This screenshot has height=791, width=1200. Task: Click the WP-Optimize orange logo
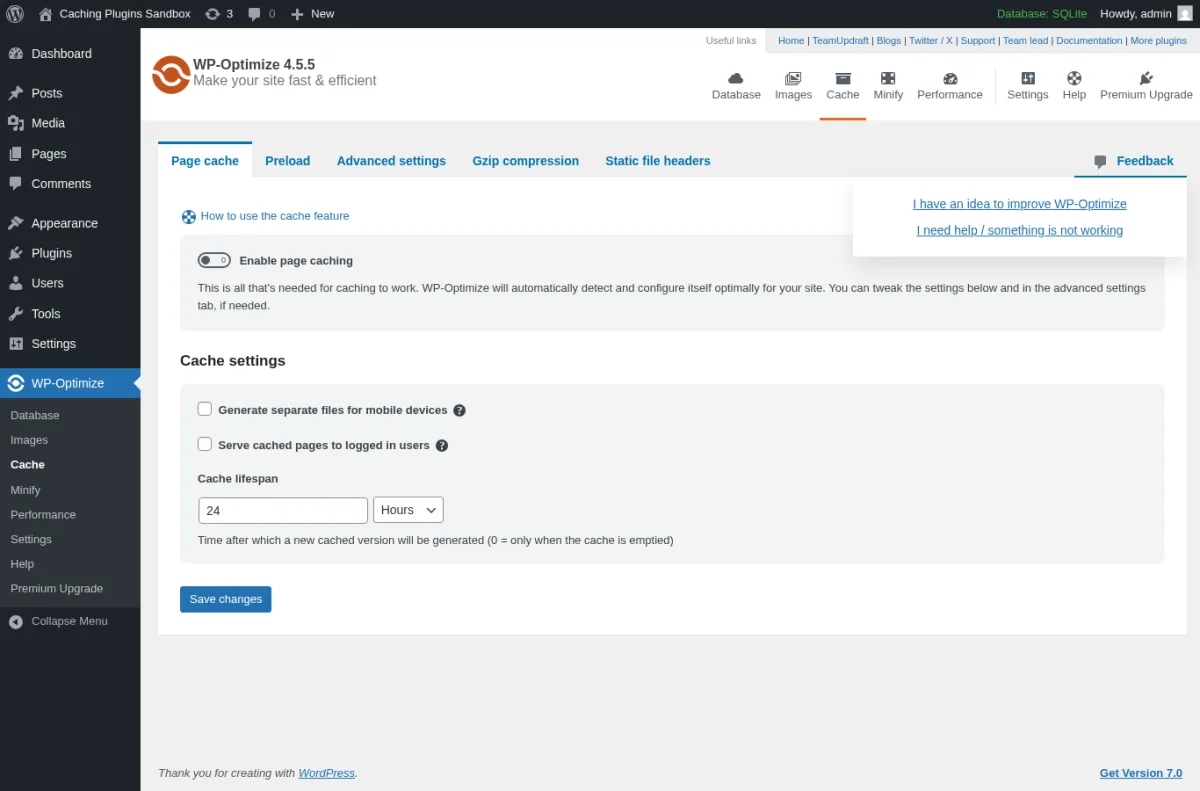click(171, 74)
